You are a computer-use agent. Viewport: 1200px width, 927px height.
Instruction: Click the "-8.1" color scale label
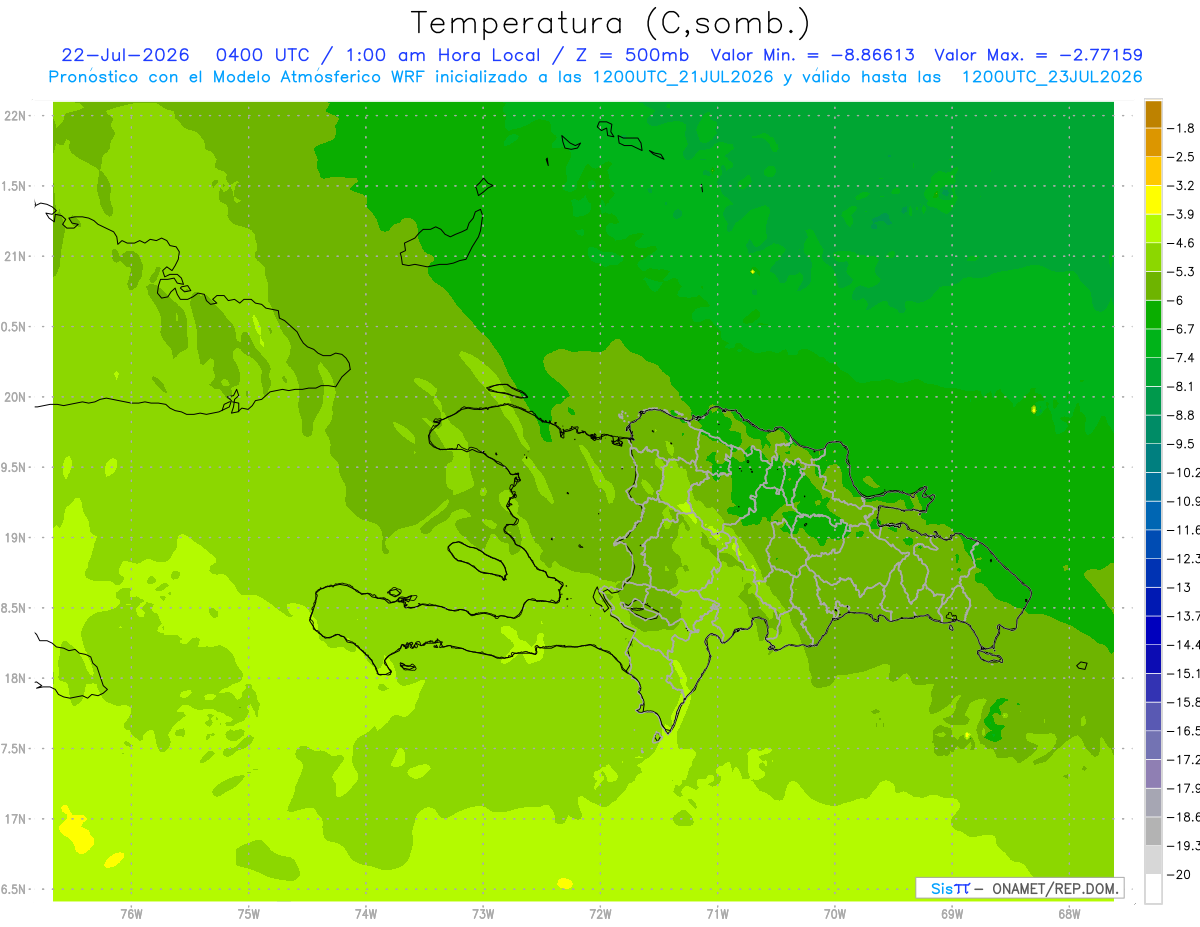click(1182, 386)
